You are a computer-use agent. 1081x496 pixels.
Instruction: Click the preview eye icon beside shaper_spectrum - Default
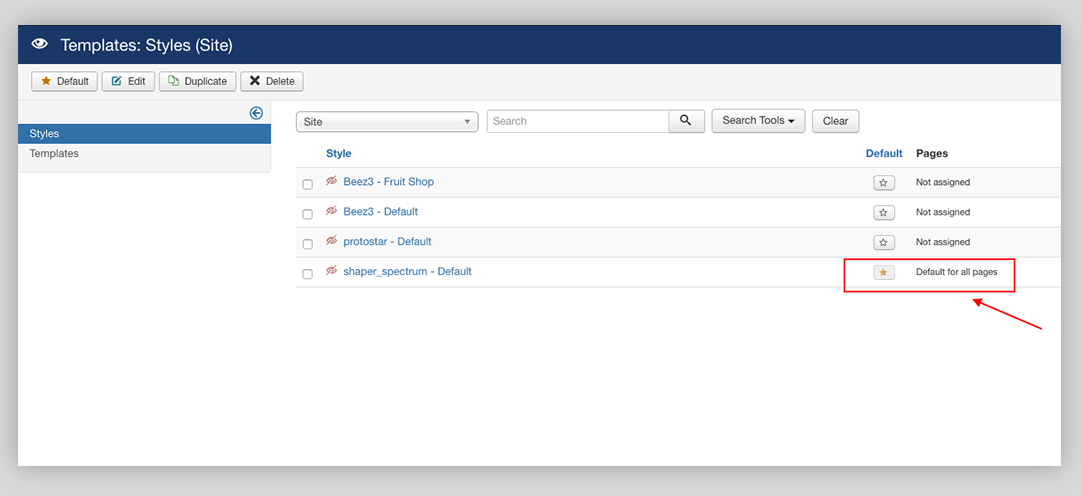[x=332, y=272]
